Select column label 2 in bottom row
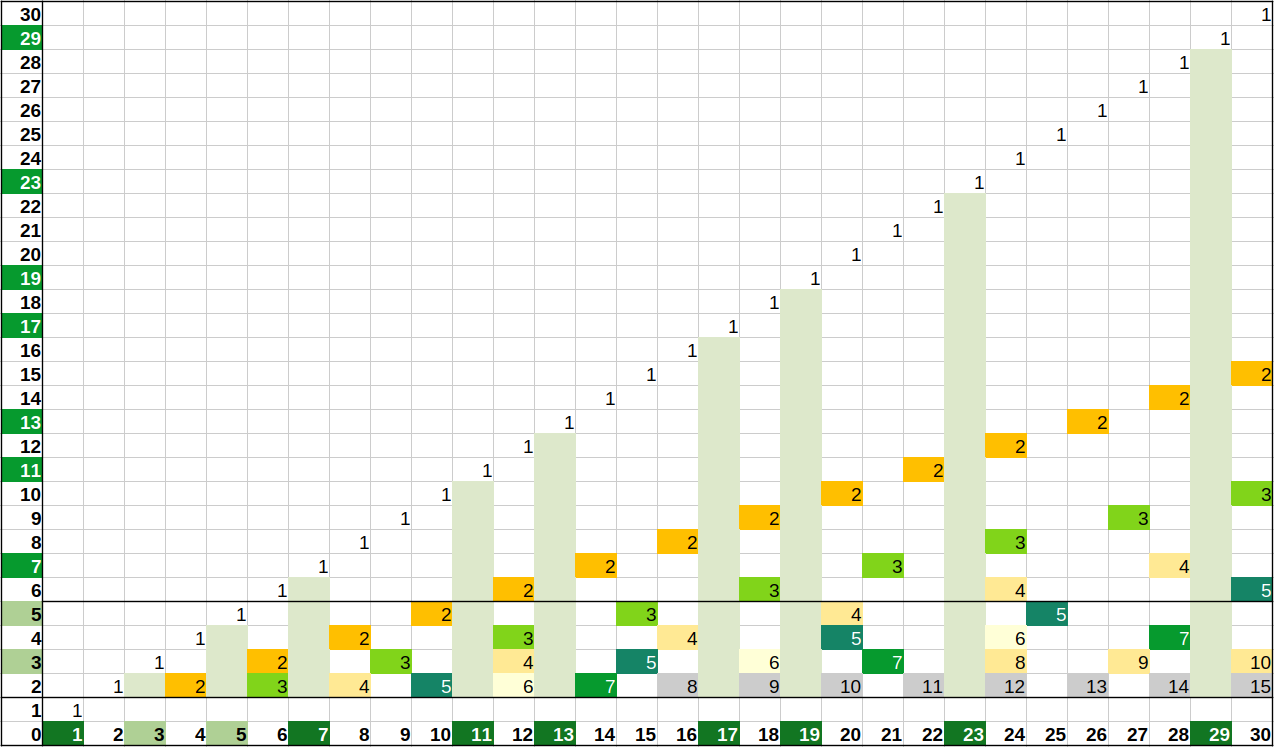Image resolution: width=1274 pixels, height=747 pixels. (104, 734)
